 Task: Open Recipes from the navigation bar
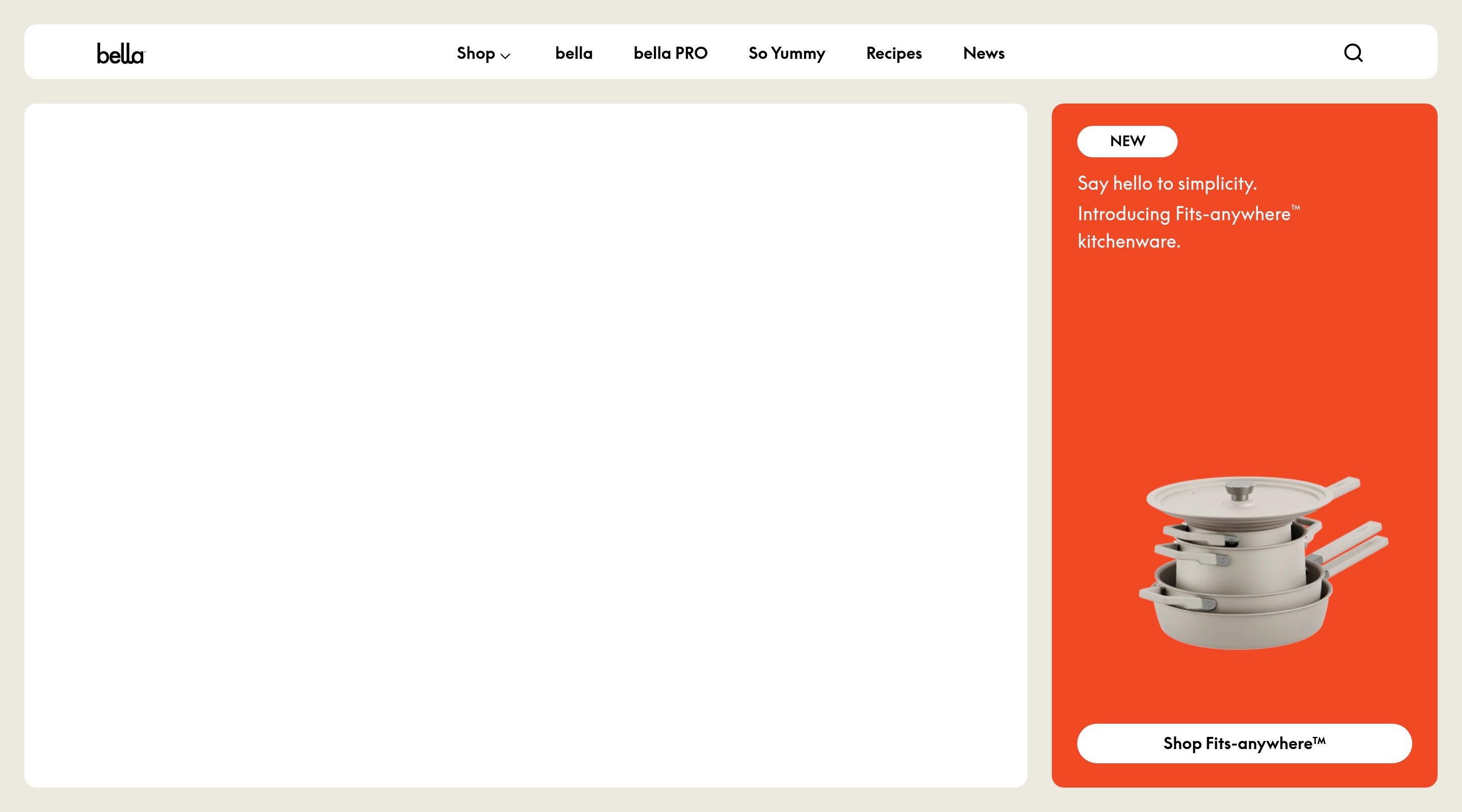coord(894,53)
